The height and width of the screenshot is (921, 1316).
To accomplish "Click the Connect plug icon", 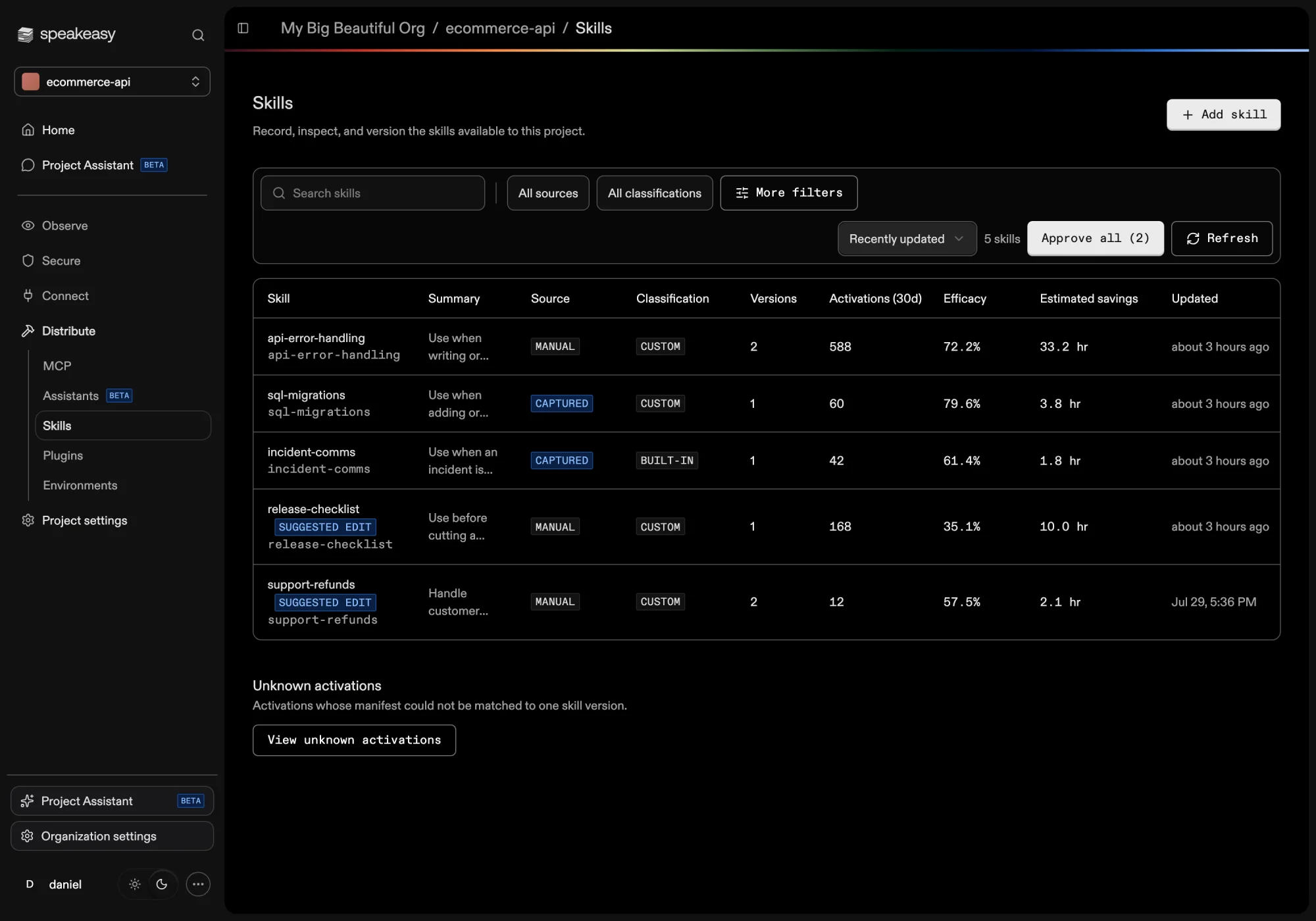I will tap(28, 295).
